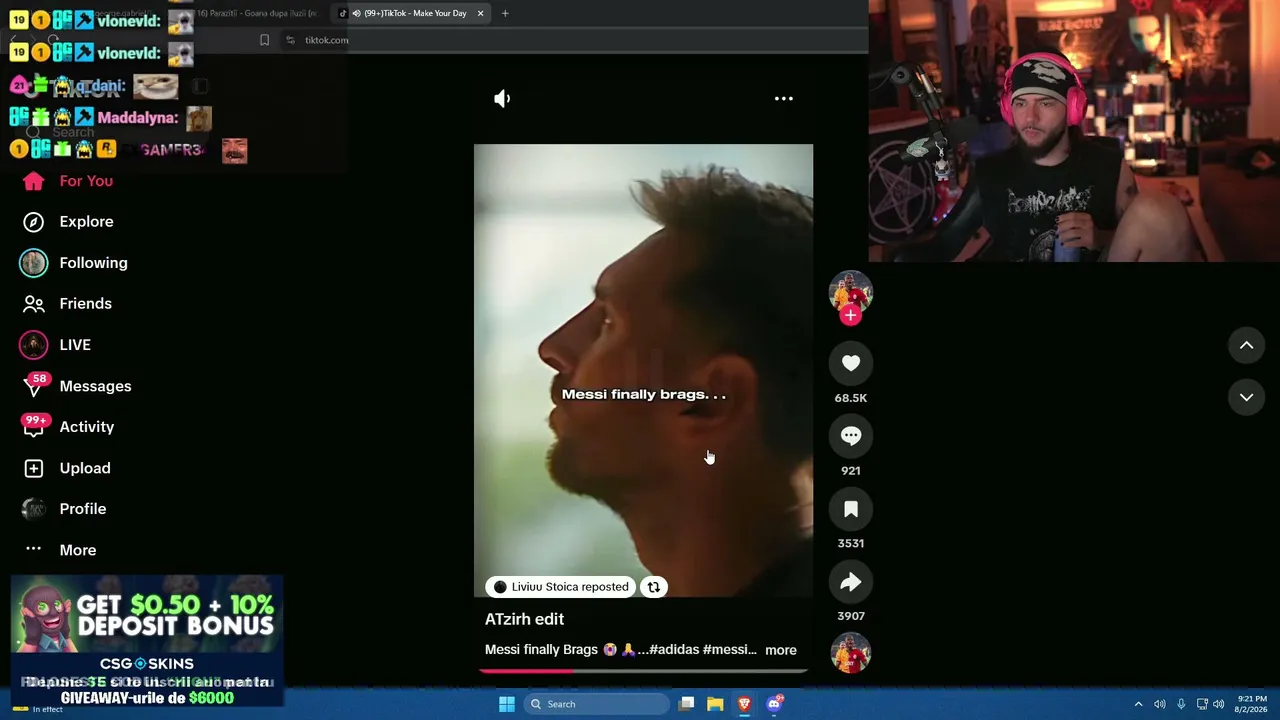
Task: Mute the TikTok tab via its speaker icon
Action: point(356,13)
